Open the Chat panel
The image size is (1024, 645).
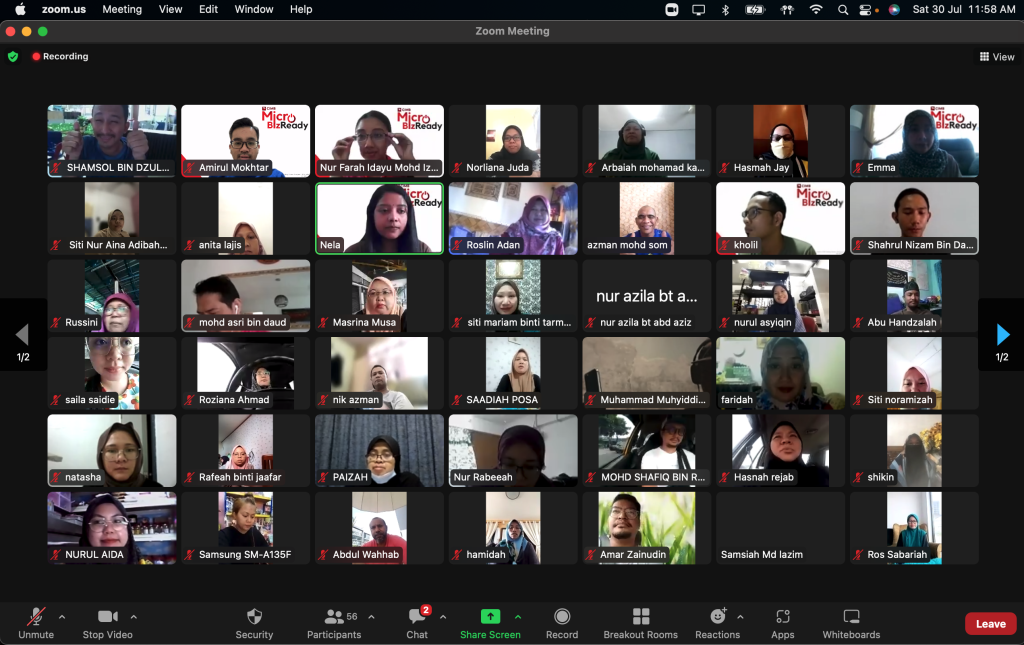tap(417, 617)
